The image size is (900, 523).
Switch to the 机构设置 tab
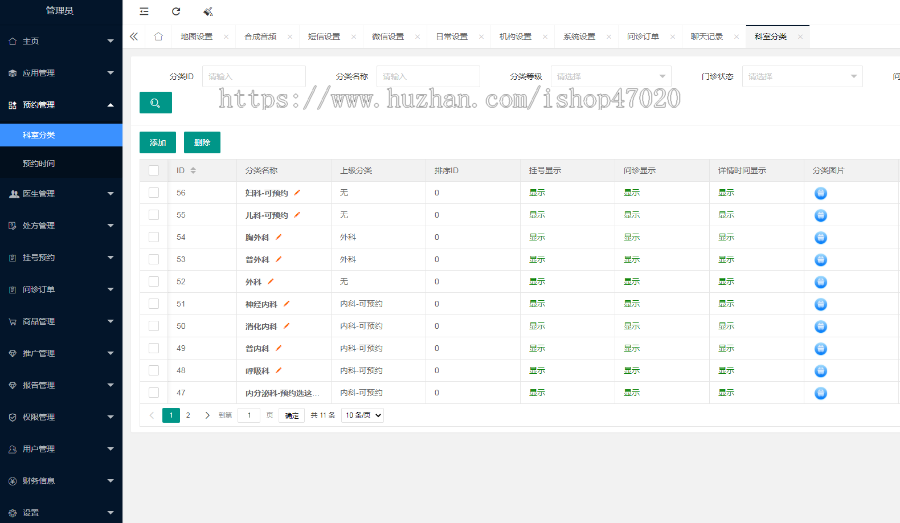click(x=515, y=37)
